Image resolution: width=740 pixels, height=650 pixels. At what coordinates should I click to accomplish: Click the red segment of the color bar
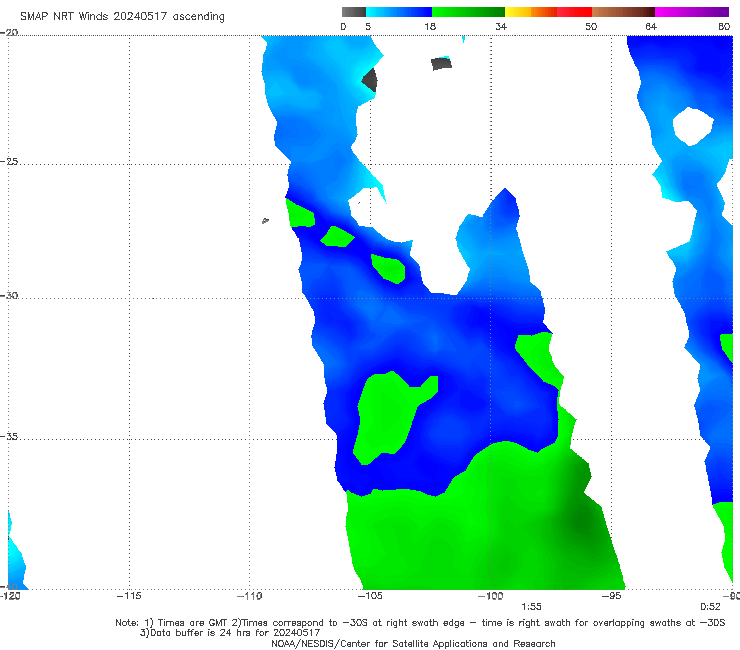tap(574, 12)
